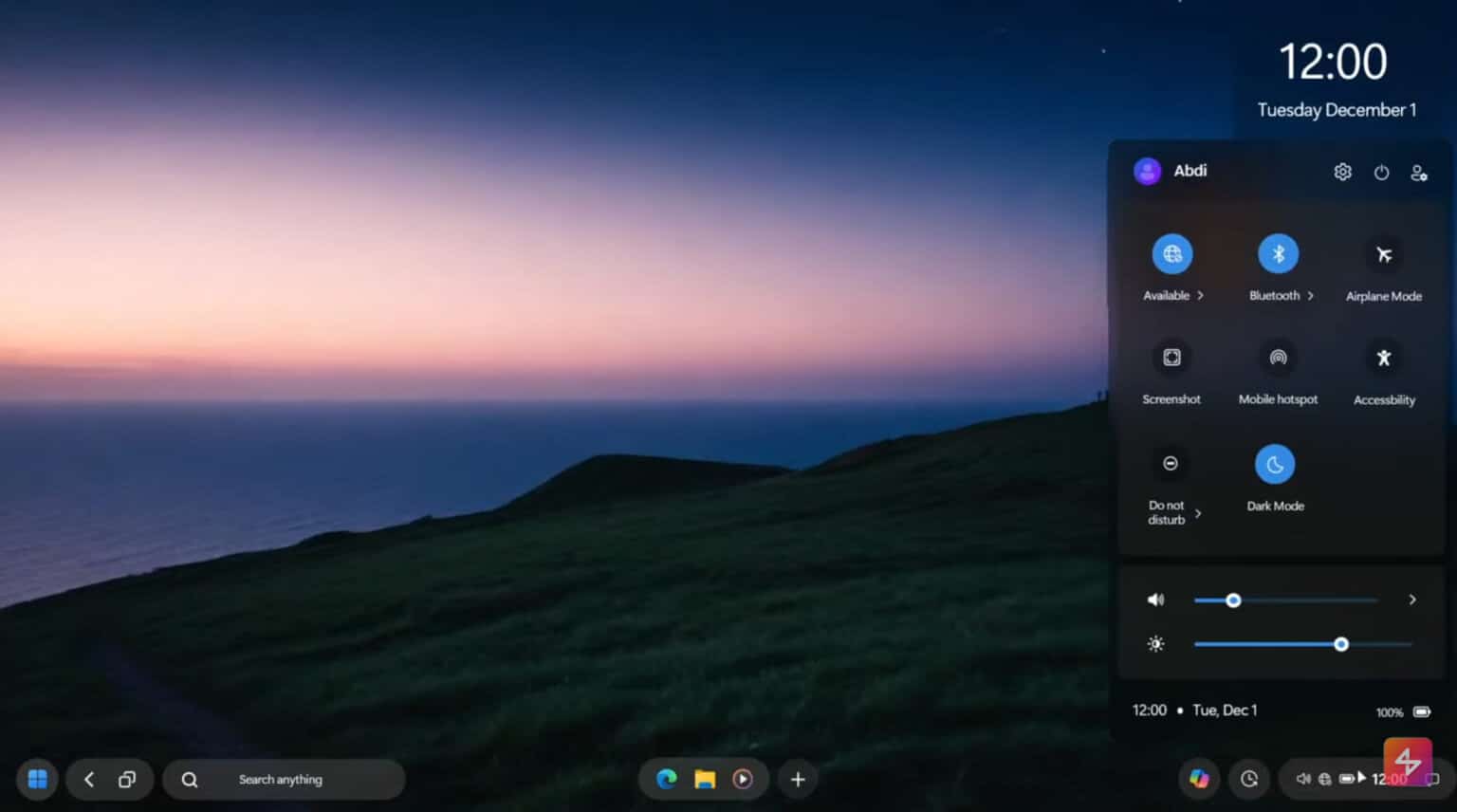Open the account switcher icon
The width and height of the screenshot is (1457, 812).
1419,172
